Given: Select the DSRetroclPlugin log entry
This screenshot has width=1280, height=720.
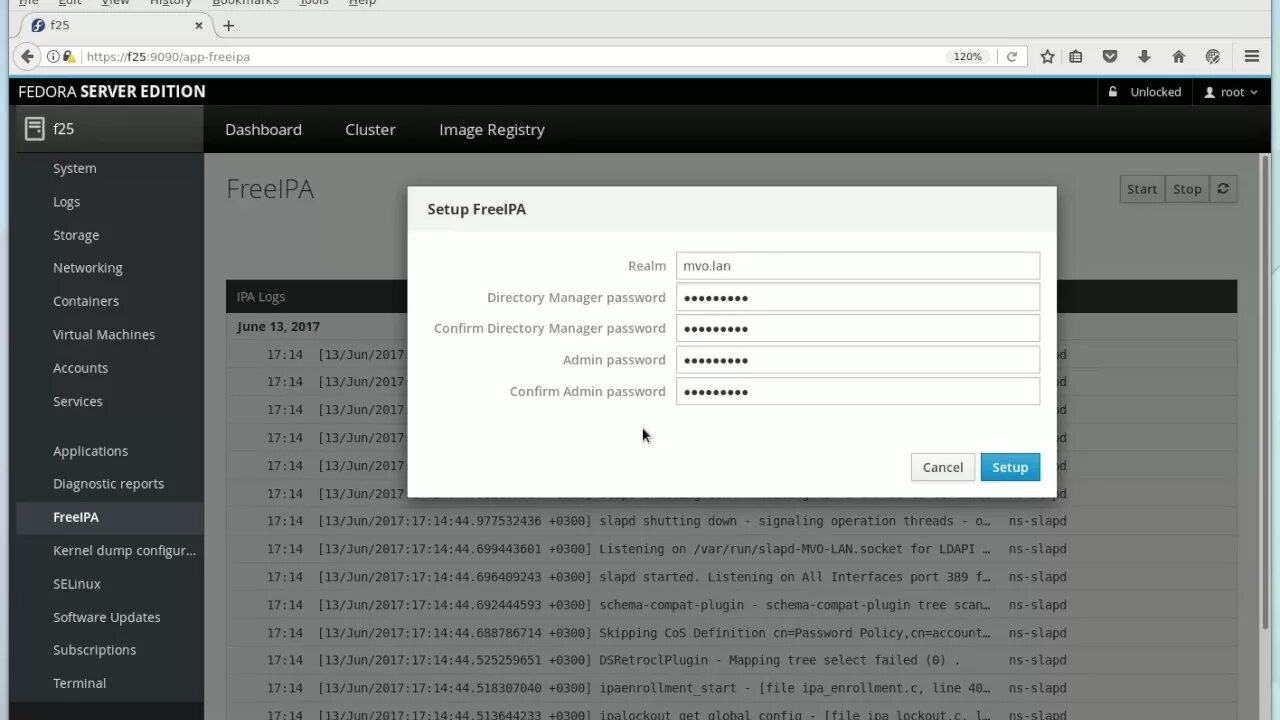Looking at the screenshot, I should pyautogui.click(x=731, y=660).
